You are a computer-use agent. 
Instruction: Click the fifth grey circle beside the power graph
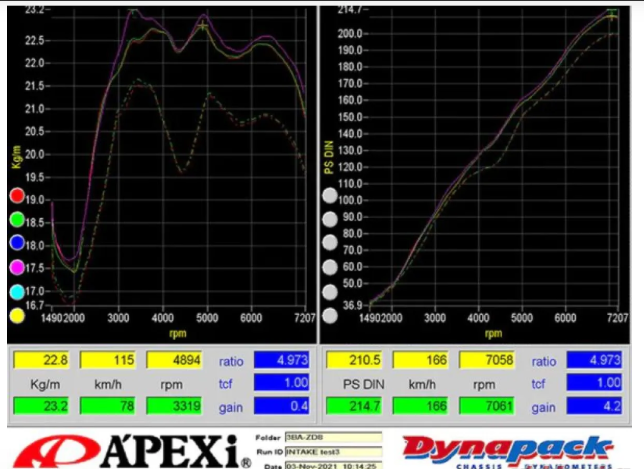pos(330,292)
